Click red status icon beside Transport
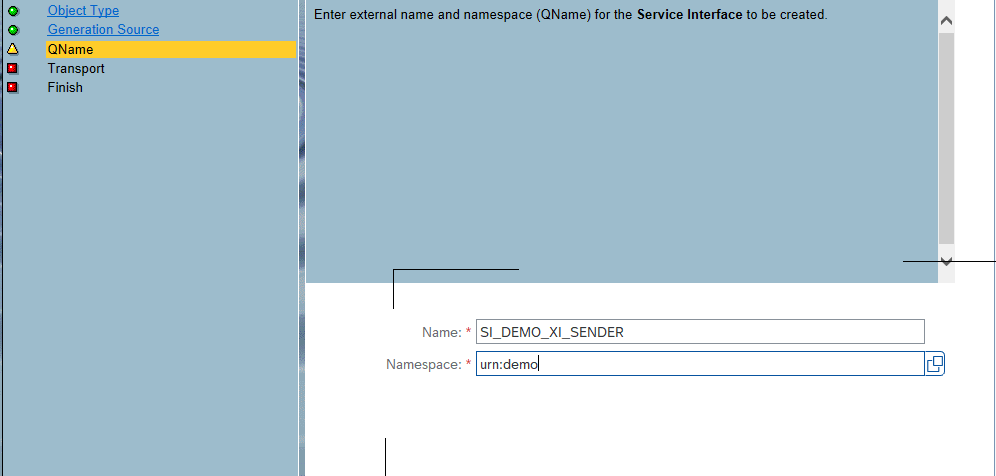Viewport: 996px width, 476px height. point(13,69)
